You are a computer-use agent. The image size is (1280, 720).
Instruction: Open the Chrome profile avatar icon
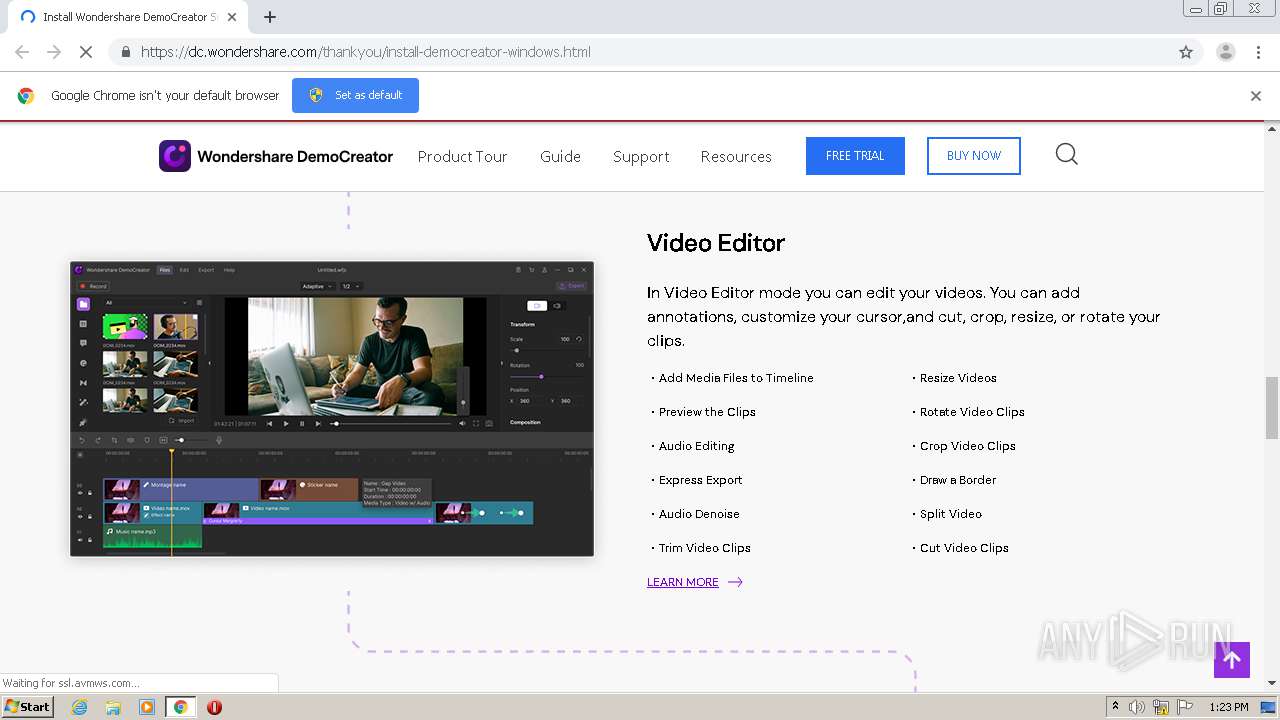click(1225, 52)
